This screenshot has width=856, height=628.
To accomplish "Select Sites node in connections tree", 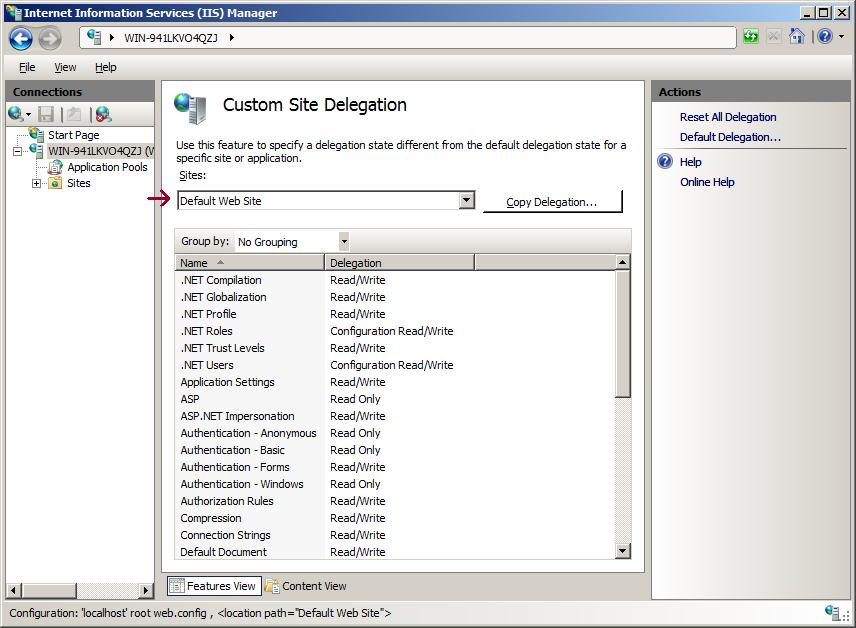I will pos(79,183).
